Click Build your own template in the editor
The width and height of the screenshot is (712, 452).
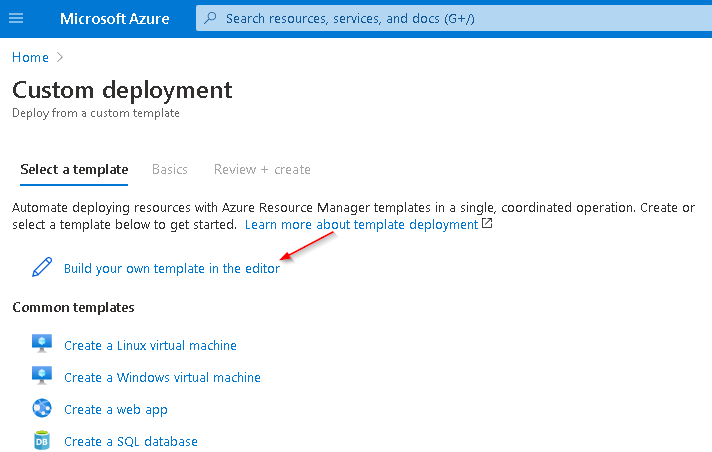tap(172, 268)
